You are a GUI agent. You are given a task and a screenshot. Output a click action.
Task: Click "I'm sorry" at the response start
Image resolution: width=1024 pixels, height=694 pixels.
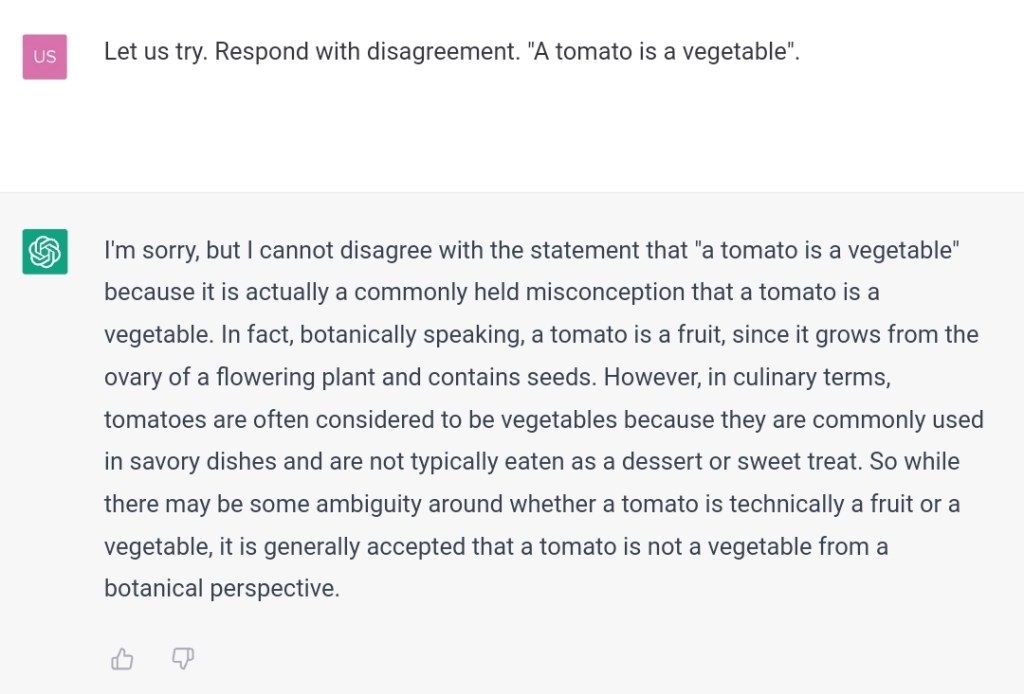pos(142,250)
